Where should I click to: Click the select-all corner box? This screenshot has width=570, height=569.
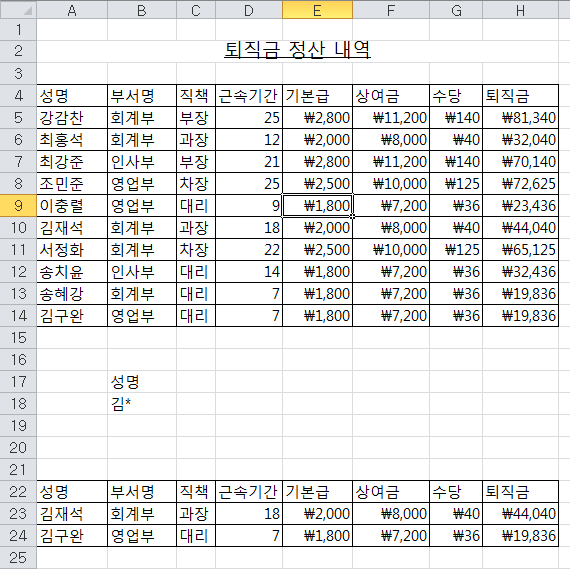(18, 10)
